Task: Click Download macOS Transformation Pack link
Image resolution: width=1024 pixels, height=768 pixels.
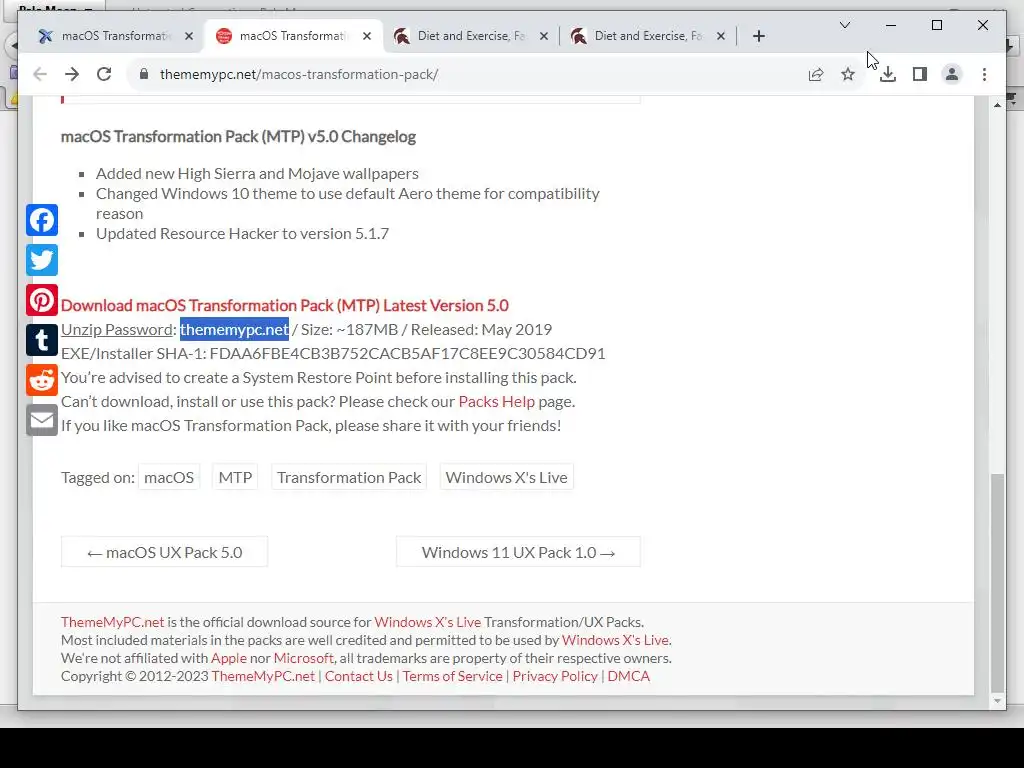Action: pyautogui.click(x=285, y=305)
